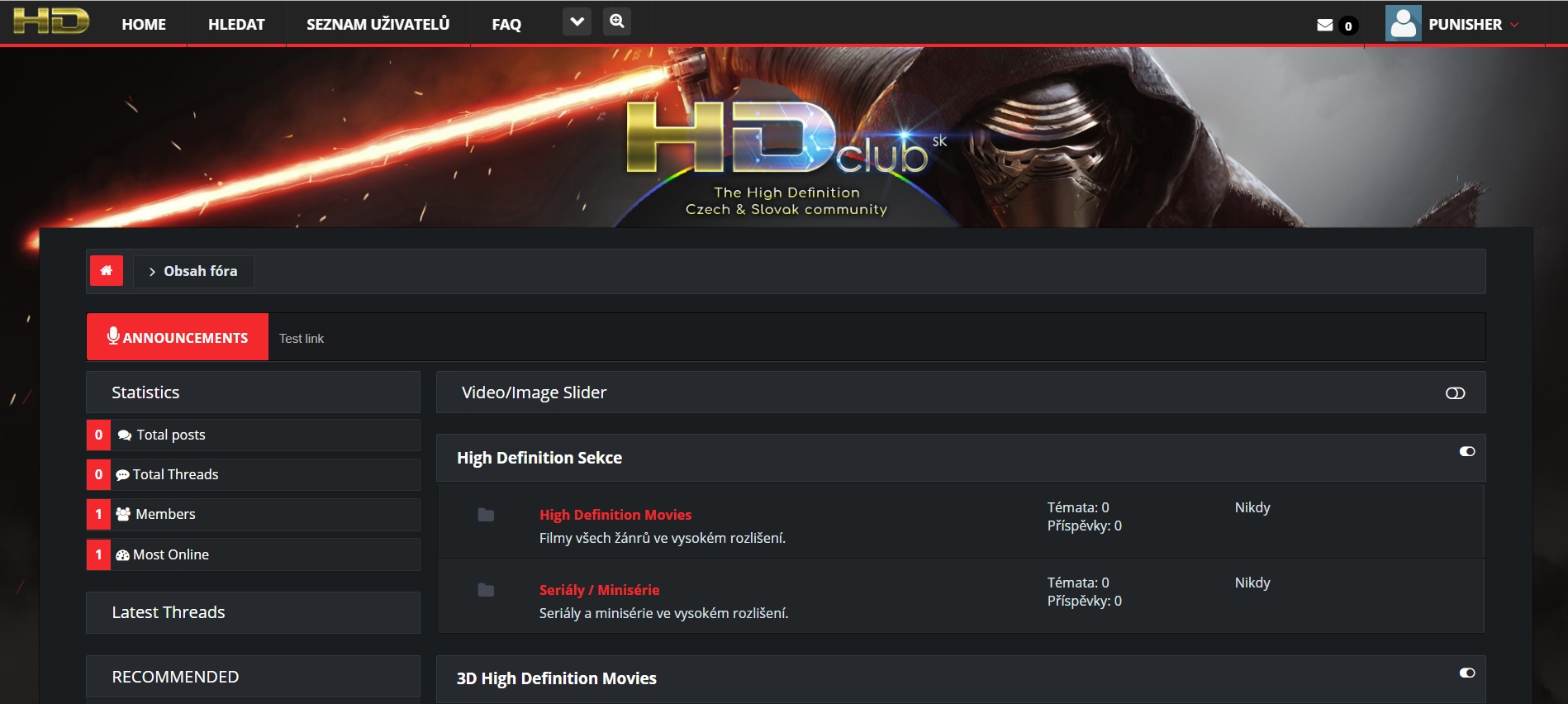Click the 3D High Definition Movies heading
The width and height of the screenshot is (1568, 704).
(557, 678)
